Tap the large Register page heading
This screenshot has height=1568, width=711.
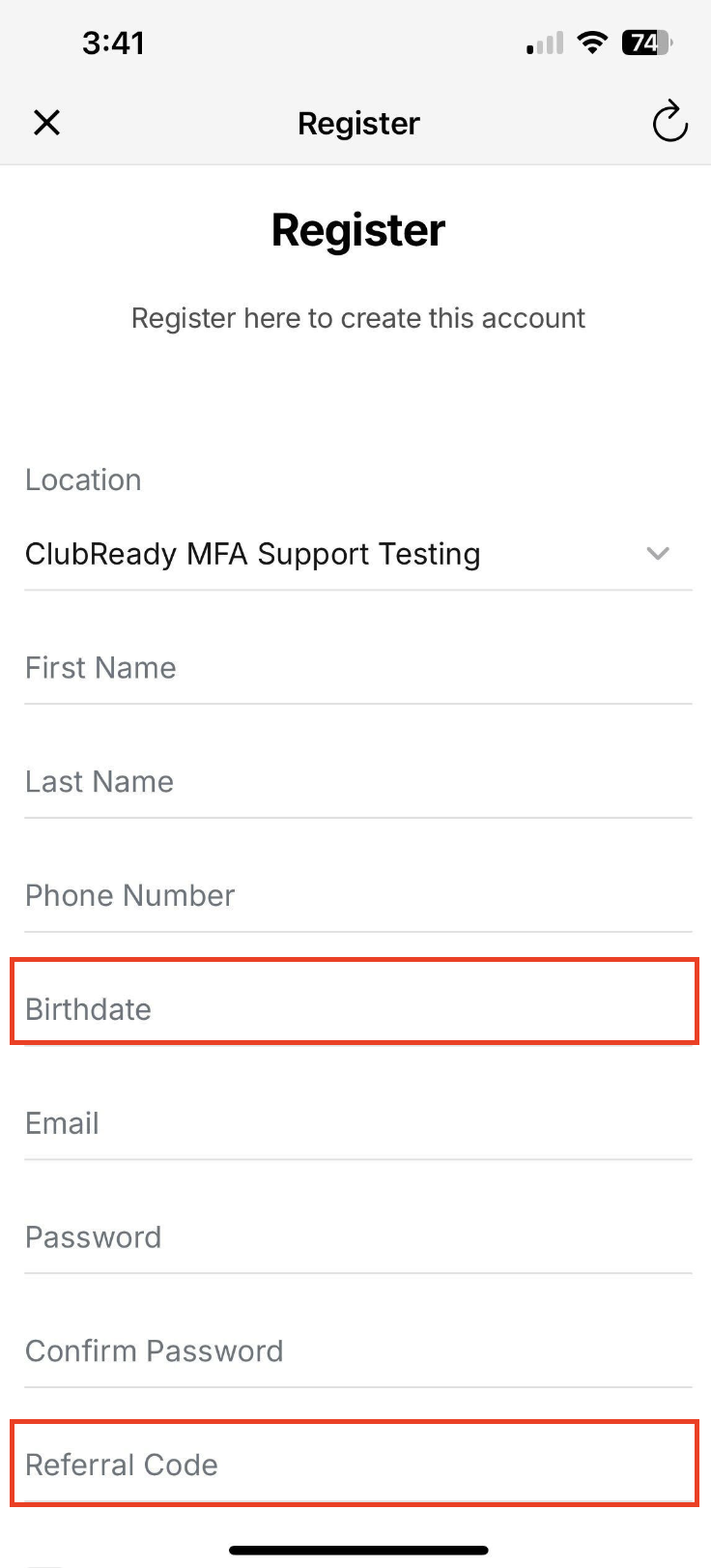pos(358,230)
